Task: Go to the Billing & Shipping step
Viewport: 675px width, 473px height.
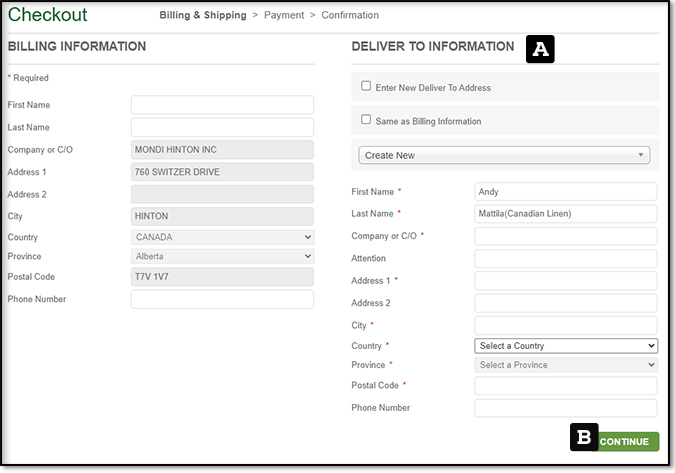Action: [203, 15]
